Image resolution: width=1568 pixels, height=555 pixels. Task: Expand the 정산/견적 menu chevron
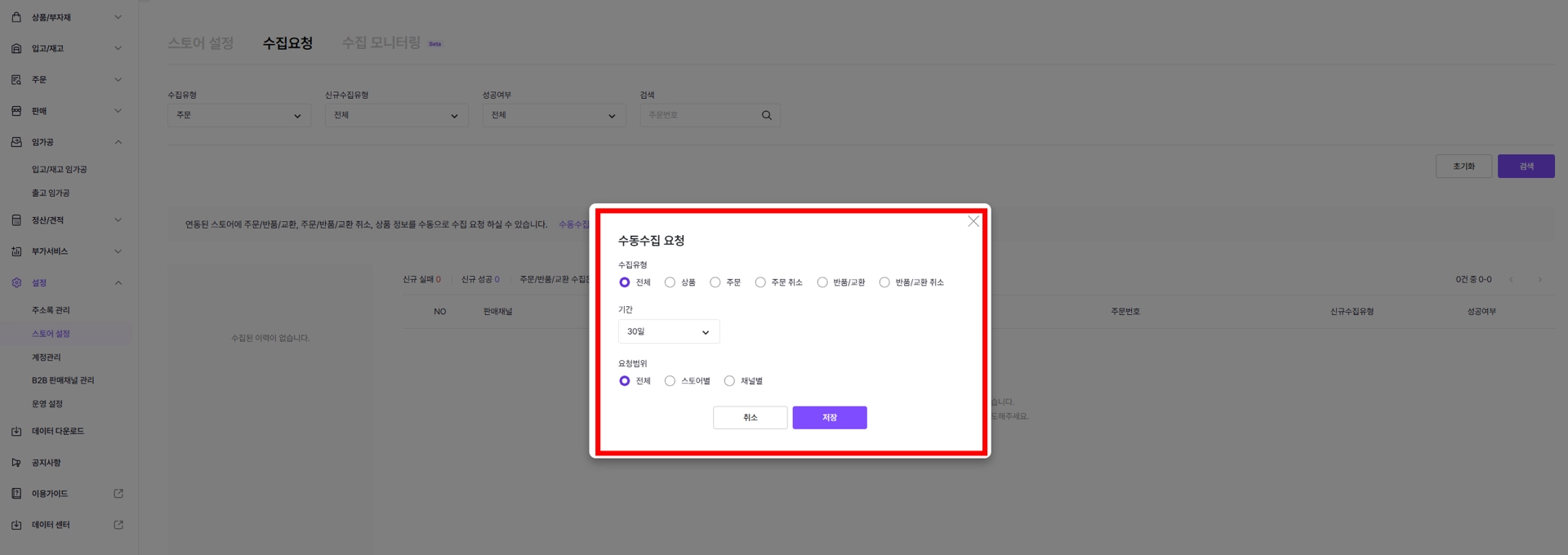pos(118,220)
